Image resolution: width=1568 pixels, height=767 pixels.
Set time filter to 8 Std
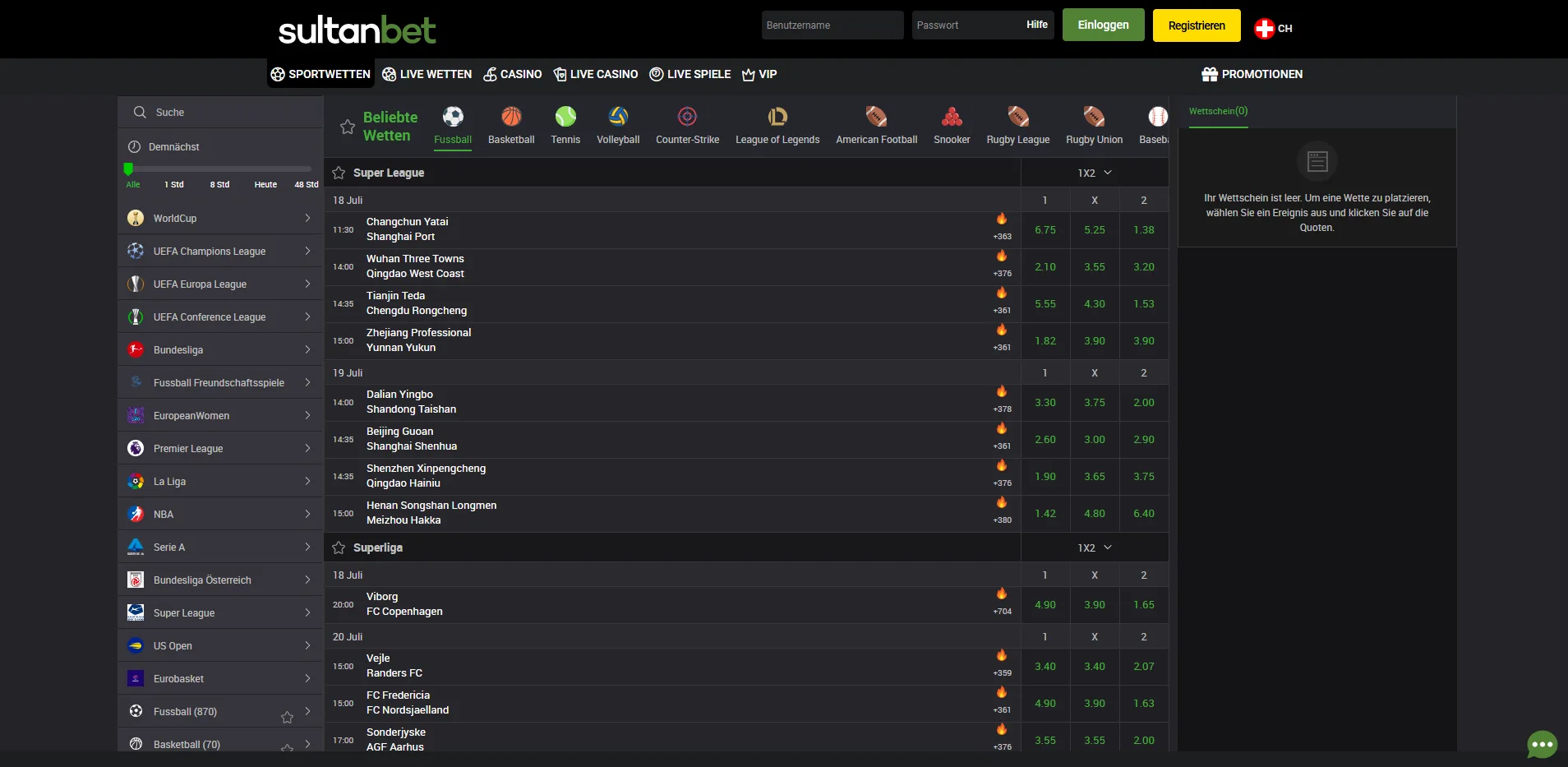click(219, 184)
